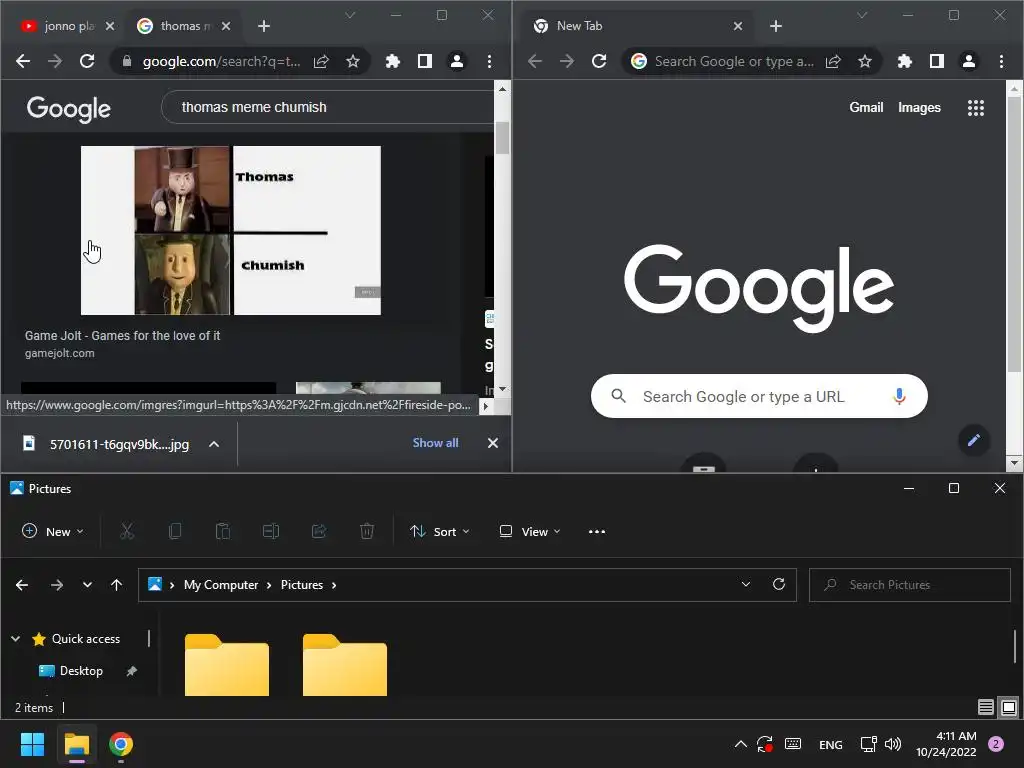
Task: Open the address bar history dropdown
Action: point(746,584)
